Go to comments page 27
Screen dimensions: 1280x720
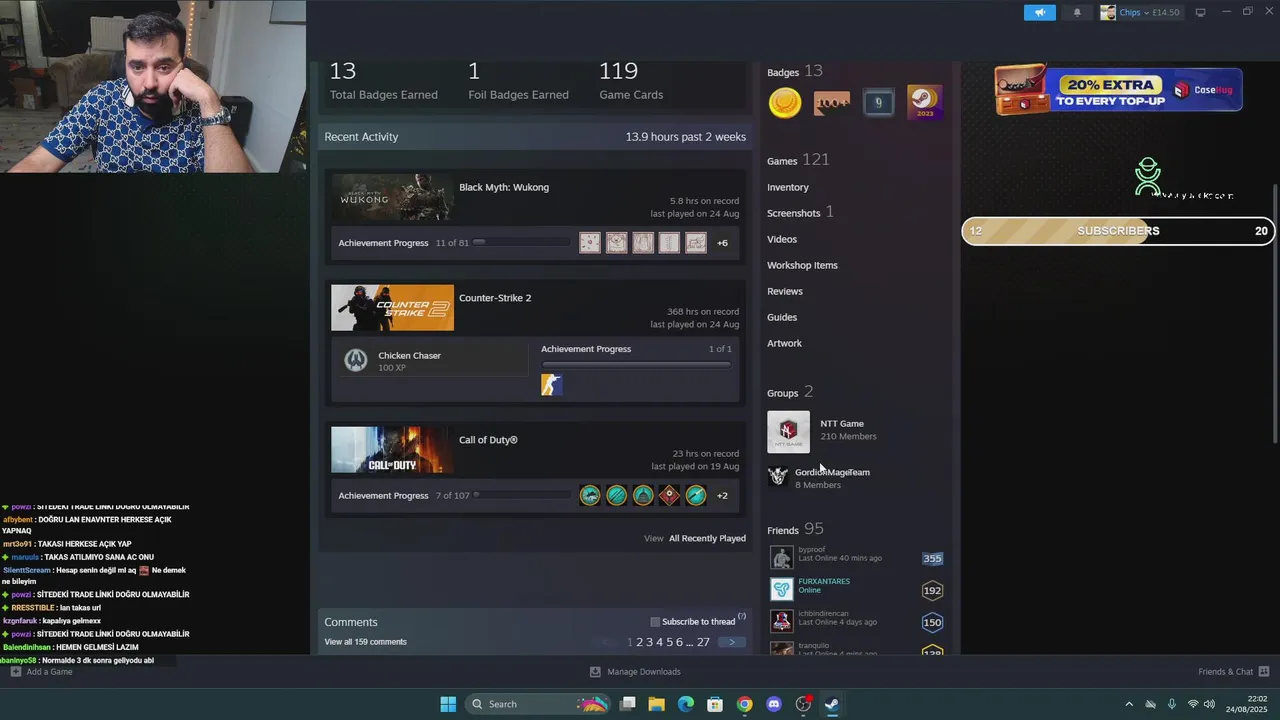coord(703,642)
